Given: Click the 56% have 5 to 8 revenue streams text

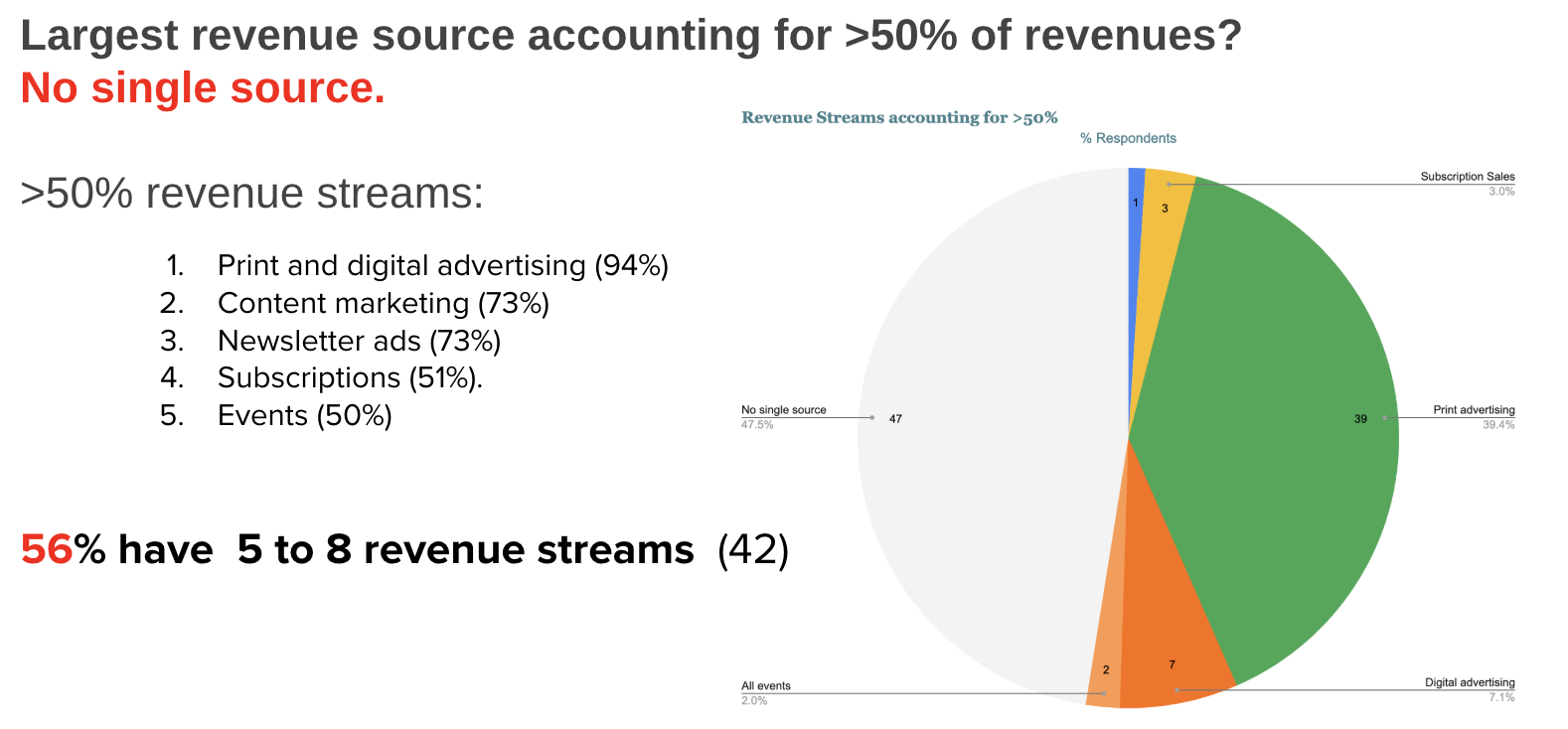Looking at the screenshot, I should [x=404, y=549].
